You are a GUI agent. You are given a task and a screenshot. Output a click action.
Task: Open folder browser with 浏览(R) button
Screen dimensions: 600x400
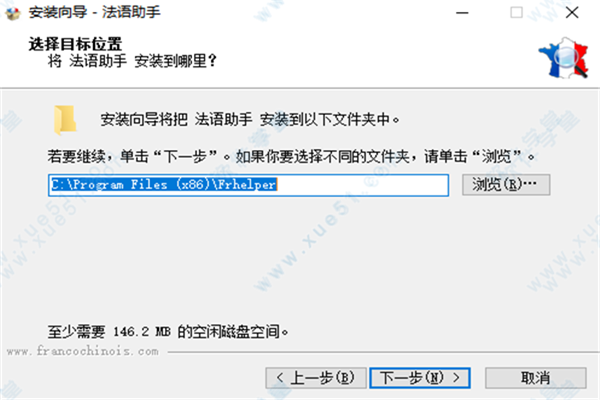tap(506, 185)
